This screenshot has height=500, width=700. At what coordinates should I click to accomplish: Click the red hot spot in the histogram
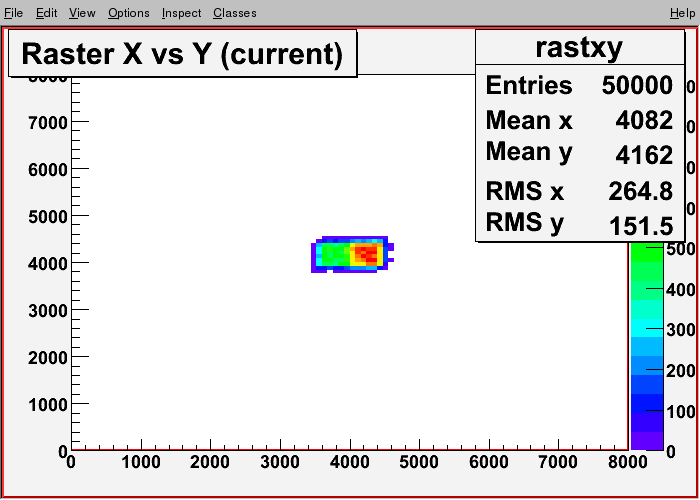[x=368, y=253]
